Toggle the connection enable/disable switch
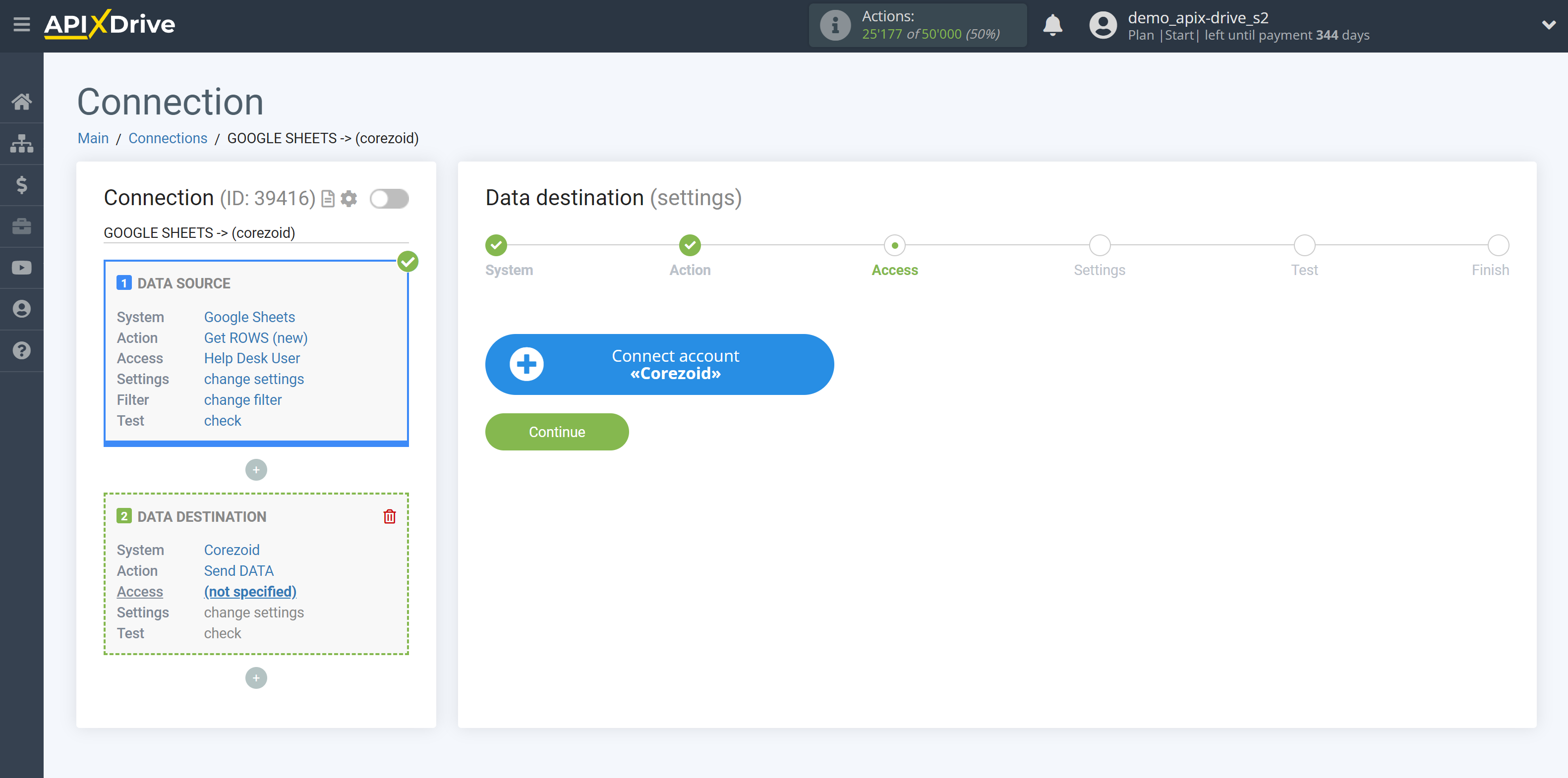This screenshot has height=778, width=1568. (x=389, y=198)
